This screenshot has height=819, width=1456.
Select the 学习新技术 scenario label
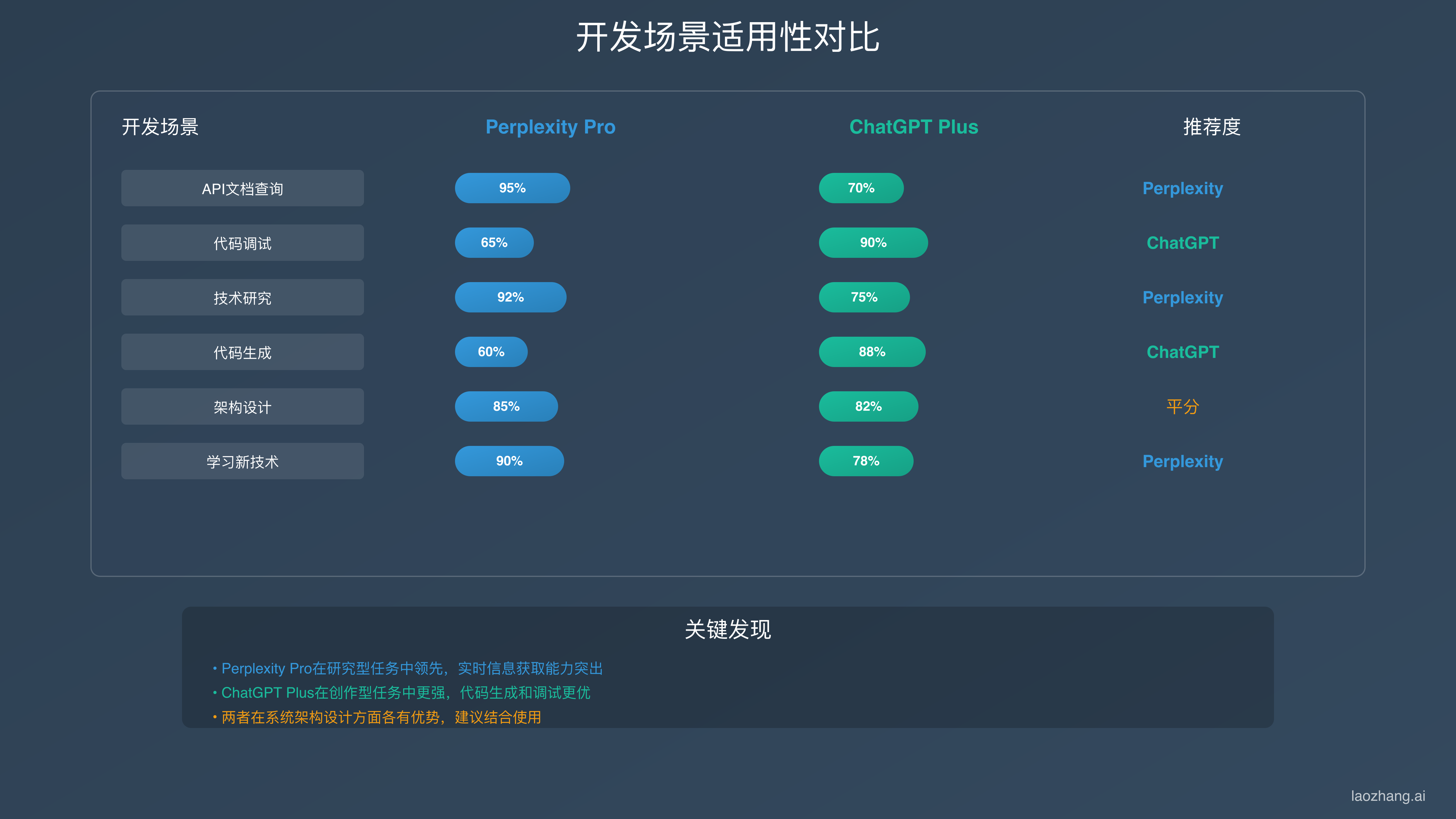(x=242, y=461)
